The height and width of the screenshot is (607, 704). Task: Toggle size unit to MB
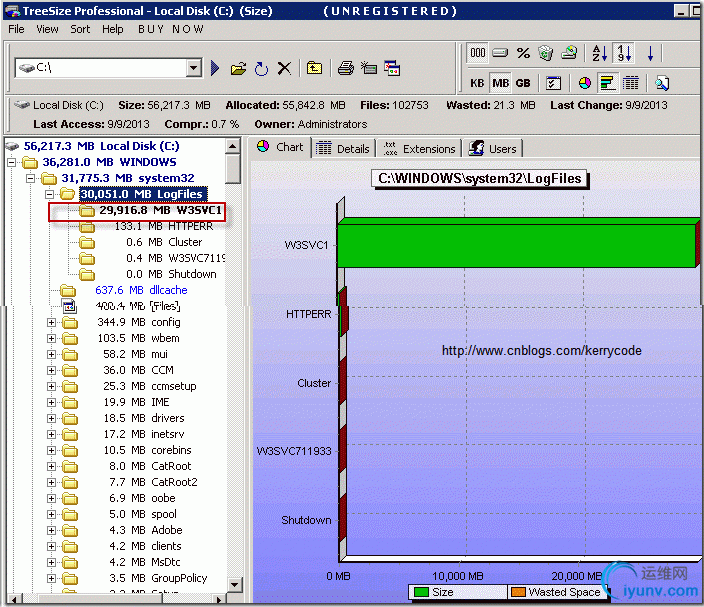(500, 83)
